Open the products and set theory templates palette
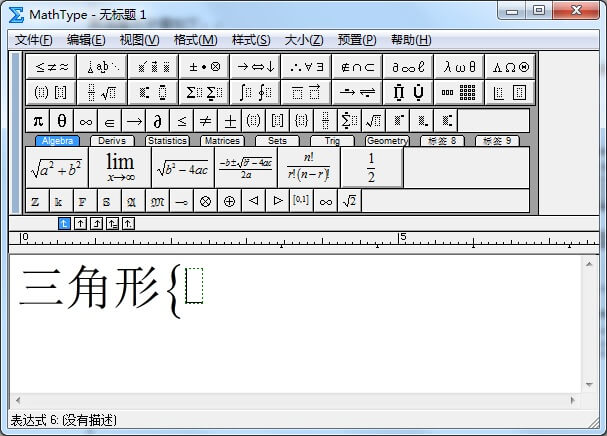The width and height of the screenshot is (607, 436). point(408,93)
